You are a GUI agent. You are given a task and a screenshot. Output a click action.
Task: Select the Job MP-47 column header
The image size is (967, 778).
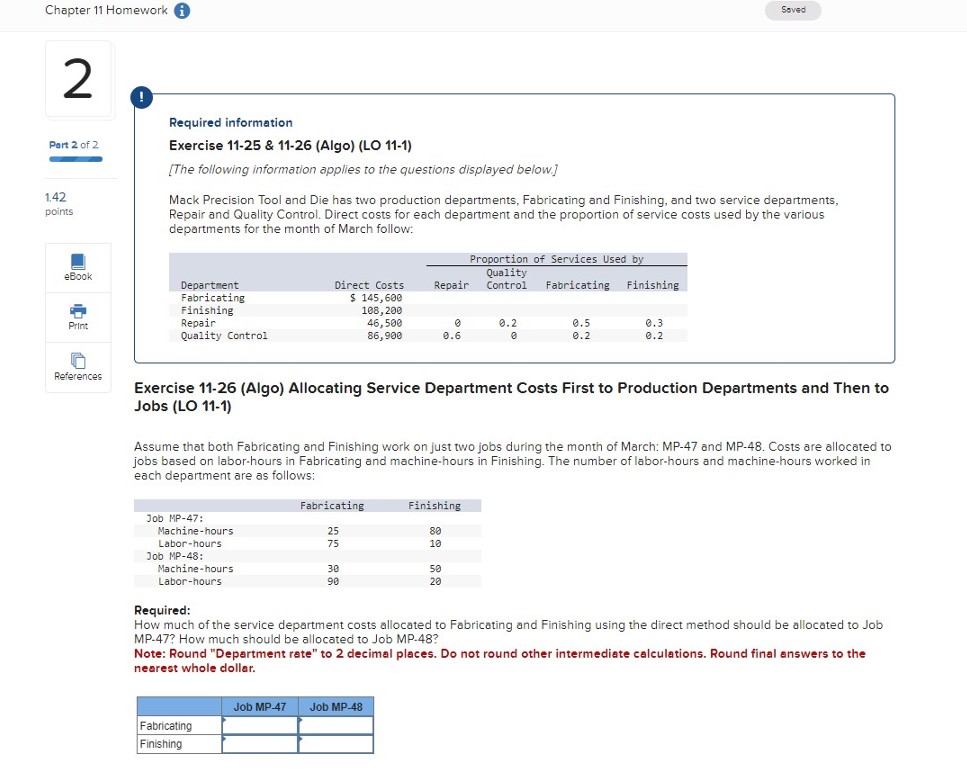(258, 706)
